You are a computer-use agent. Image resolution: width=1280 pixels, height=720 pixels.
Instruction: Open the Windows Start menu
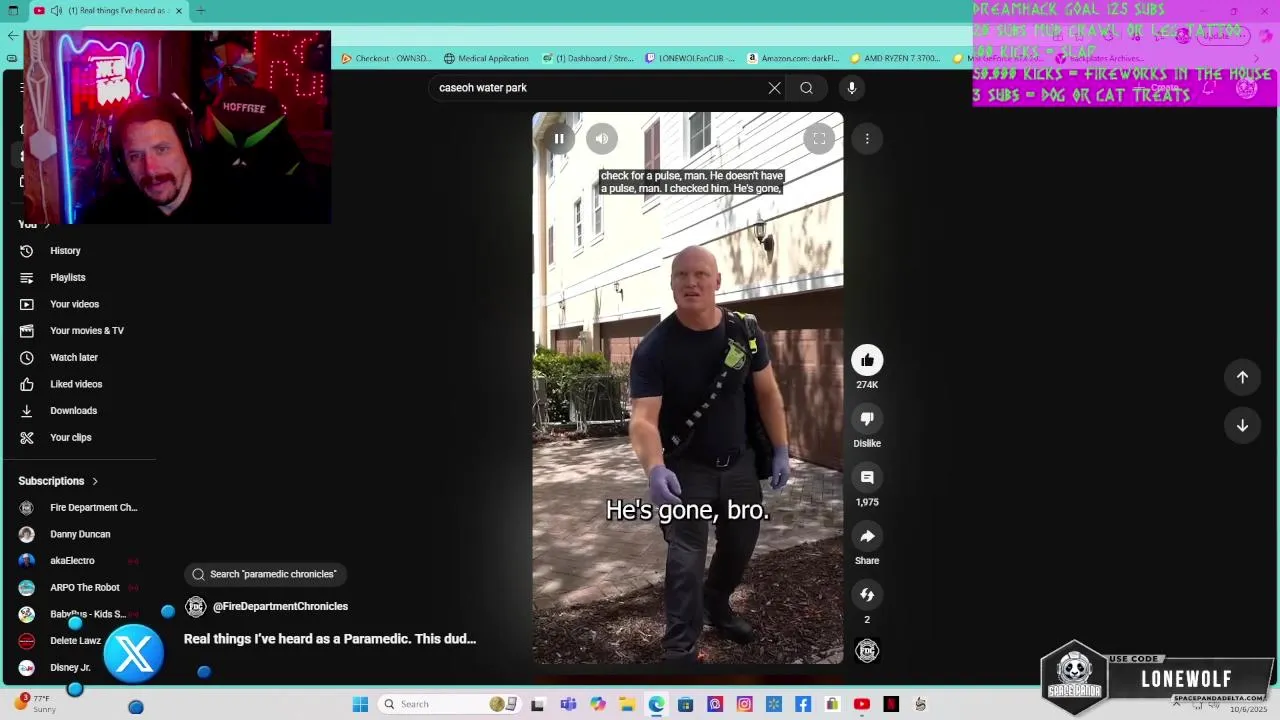coord(360,704)
